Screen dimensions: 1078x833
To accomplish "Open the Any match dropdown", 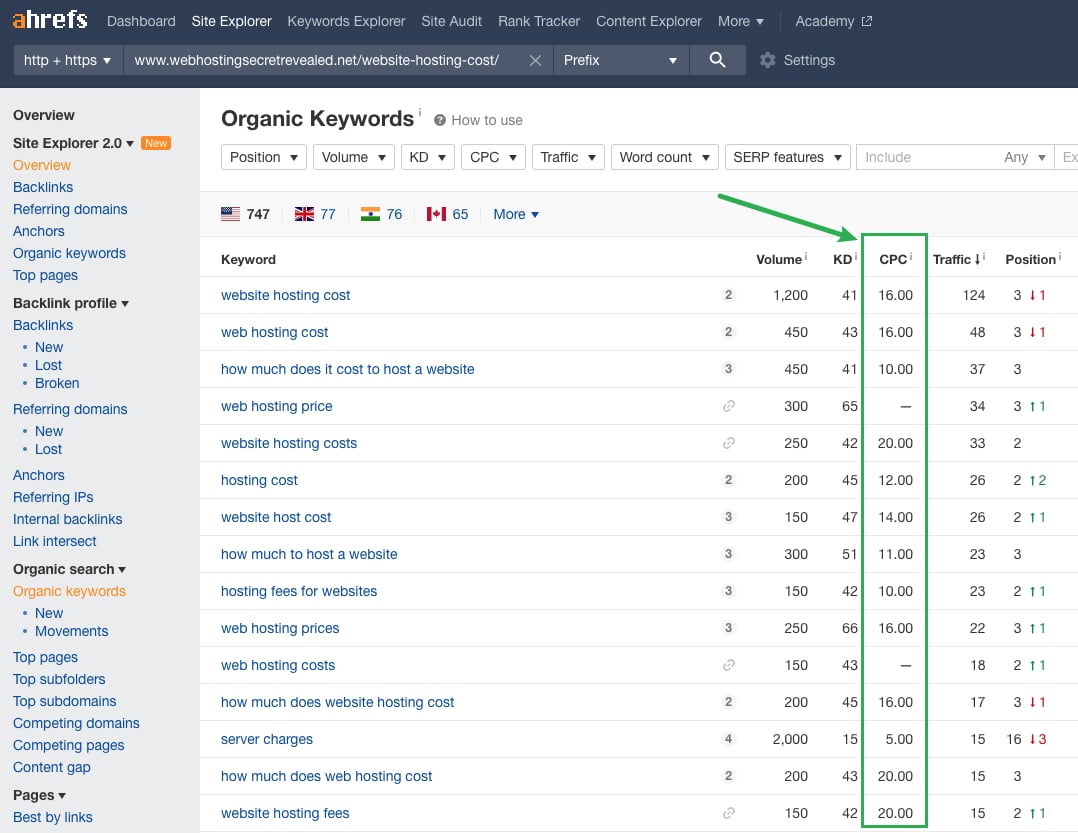I will 1024,157.
